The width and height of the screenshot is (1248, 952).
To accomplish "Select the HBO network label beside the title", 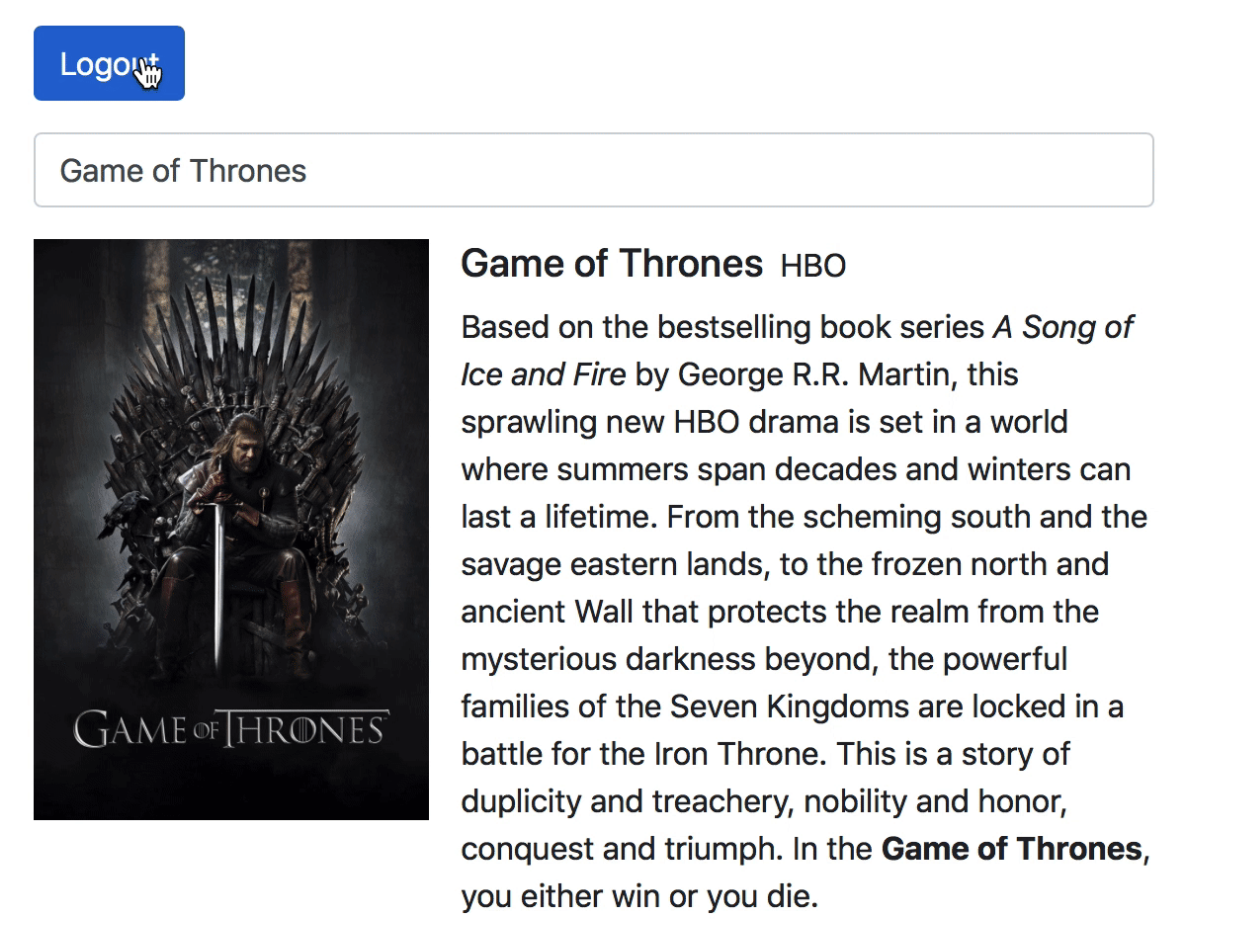I will (813, 266).
